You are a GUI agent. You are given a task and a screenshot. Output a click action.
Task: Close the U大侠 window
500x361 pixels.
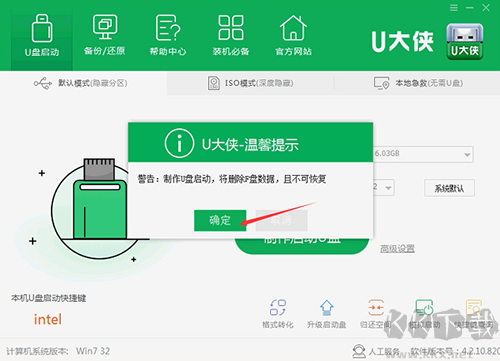pyautogui.click(x=486, y=7)
